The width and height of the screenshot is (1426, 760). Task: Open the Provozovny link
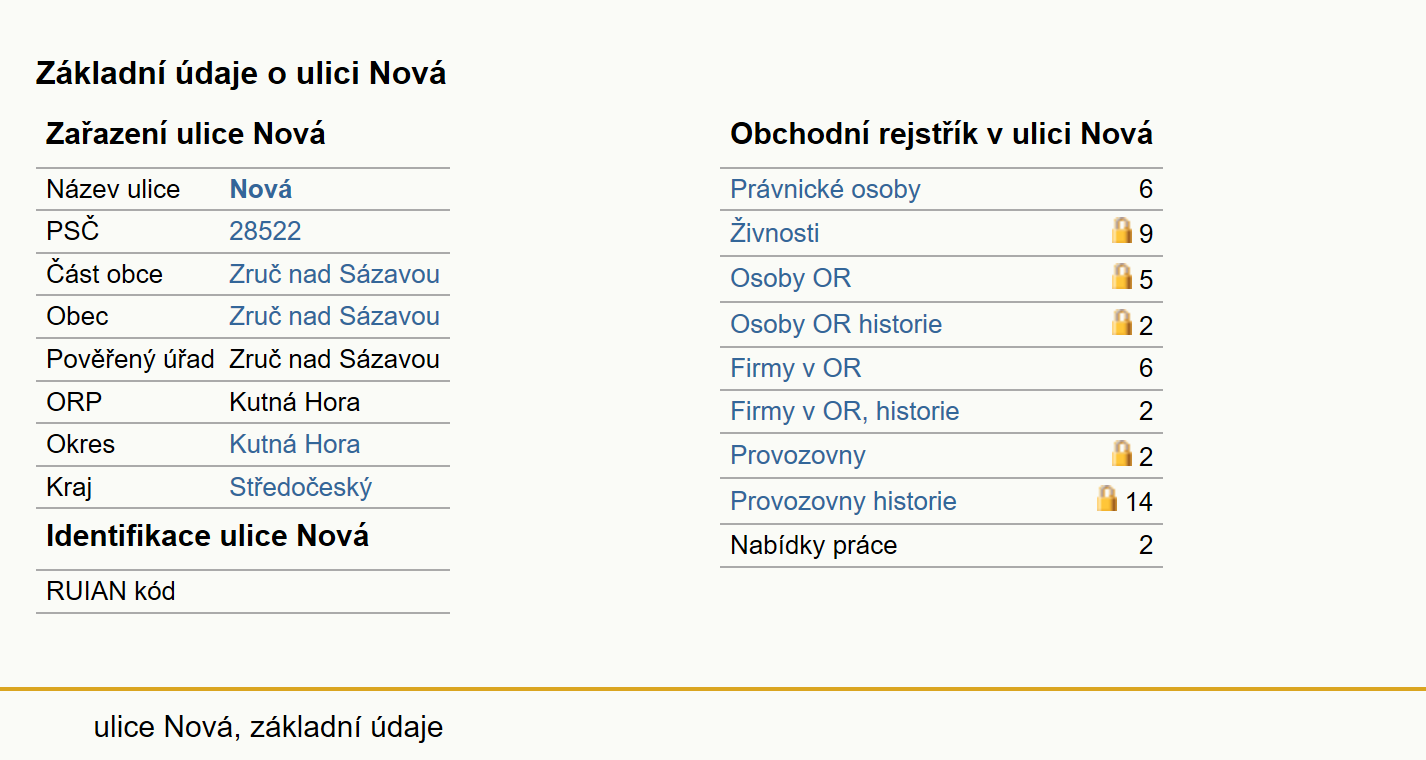click(x=798, y=455)
